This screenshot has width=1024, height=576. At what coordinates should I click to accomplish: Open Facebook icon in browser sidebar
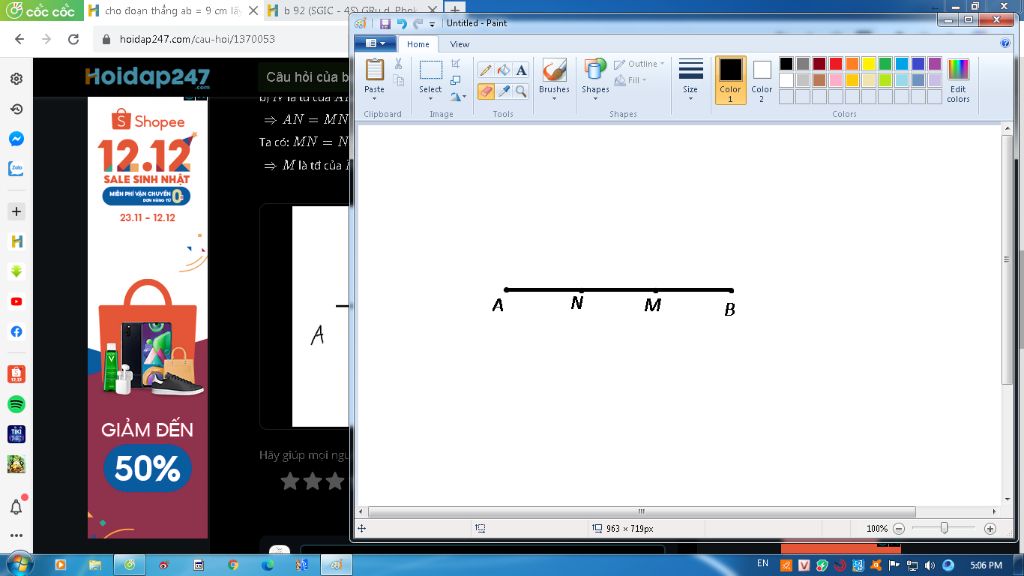tap(16, 332)
